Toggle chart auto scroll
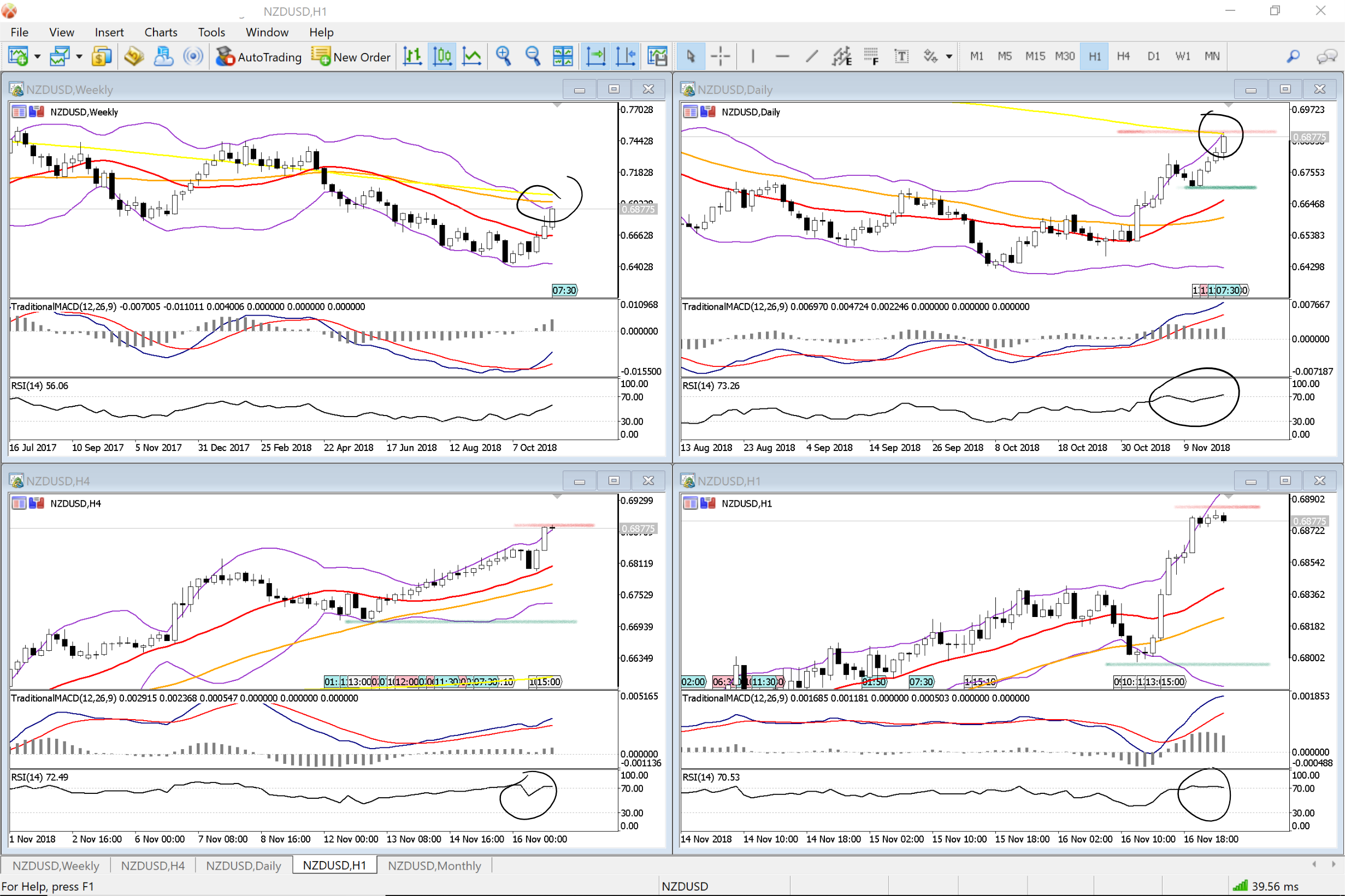Viewport: 1345px width, 896px height. pyautogui.click(x=595, y=56)
